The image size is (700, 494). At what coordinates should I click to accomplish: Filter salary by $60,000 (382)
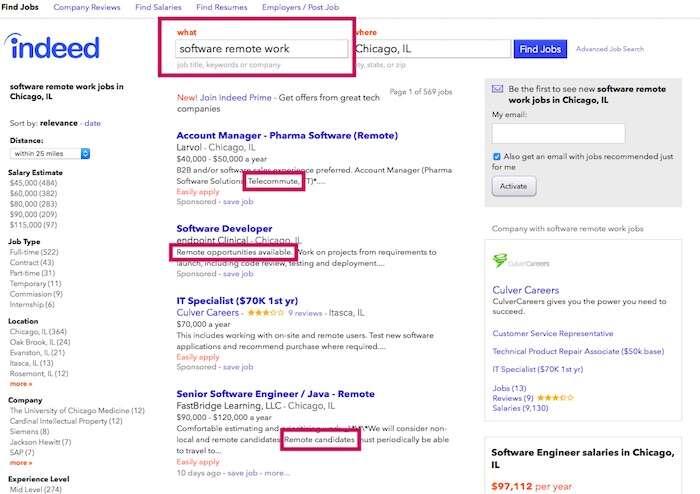(x=33, y=193)
